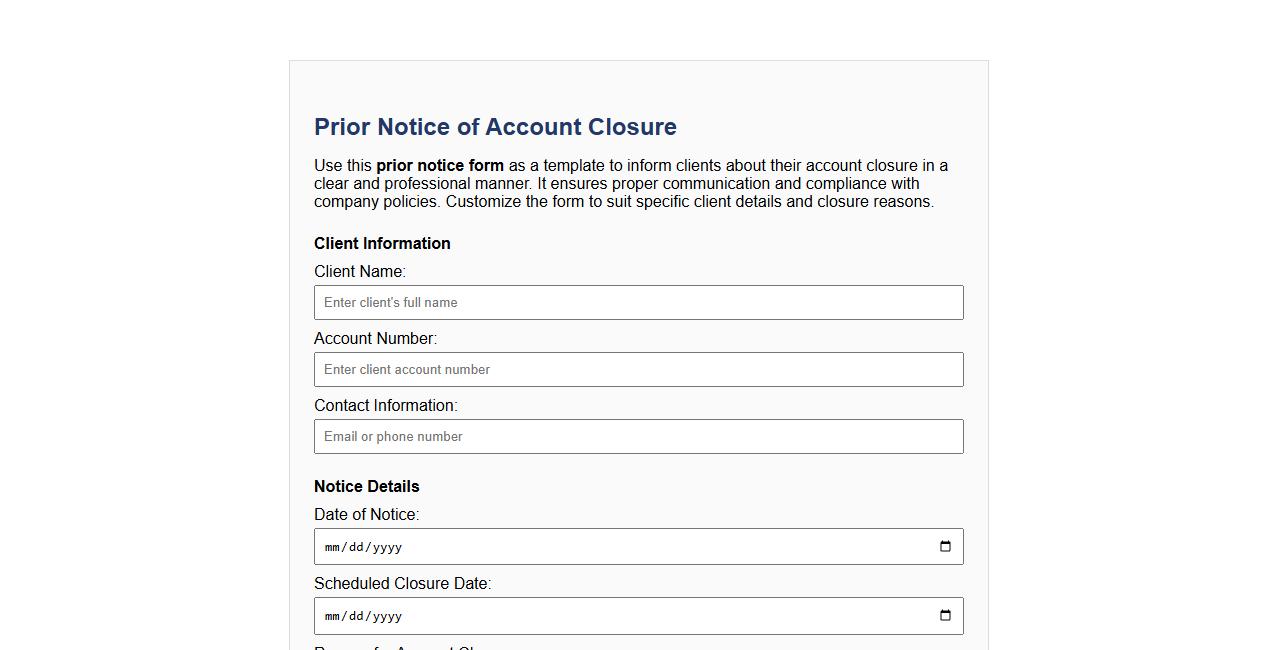Screen dimensions: 1278x650
Task: Open the Date of Notice calendar picker
Action: pyautogui.click(x=944, y=546)
